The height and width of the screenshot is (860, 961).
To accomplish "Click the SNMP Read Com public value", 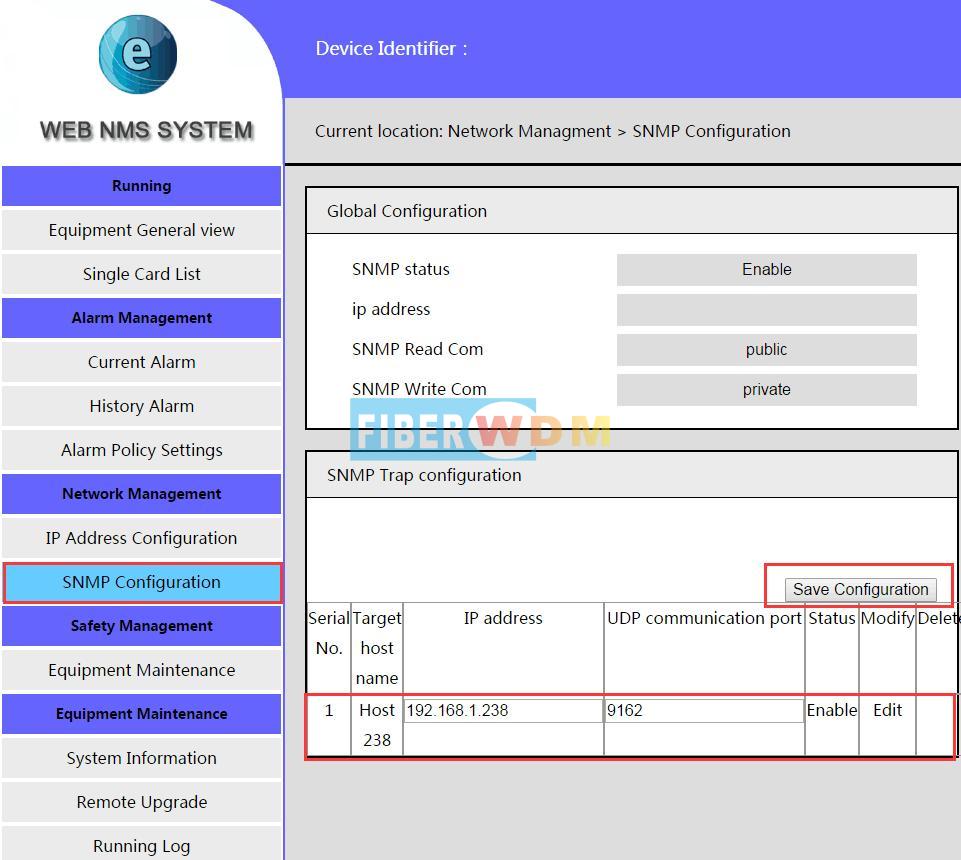I will (x=767, y=349).
